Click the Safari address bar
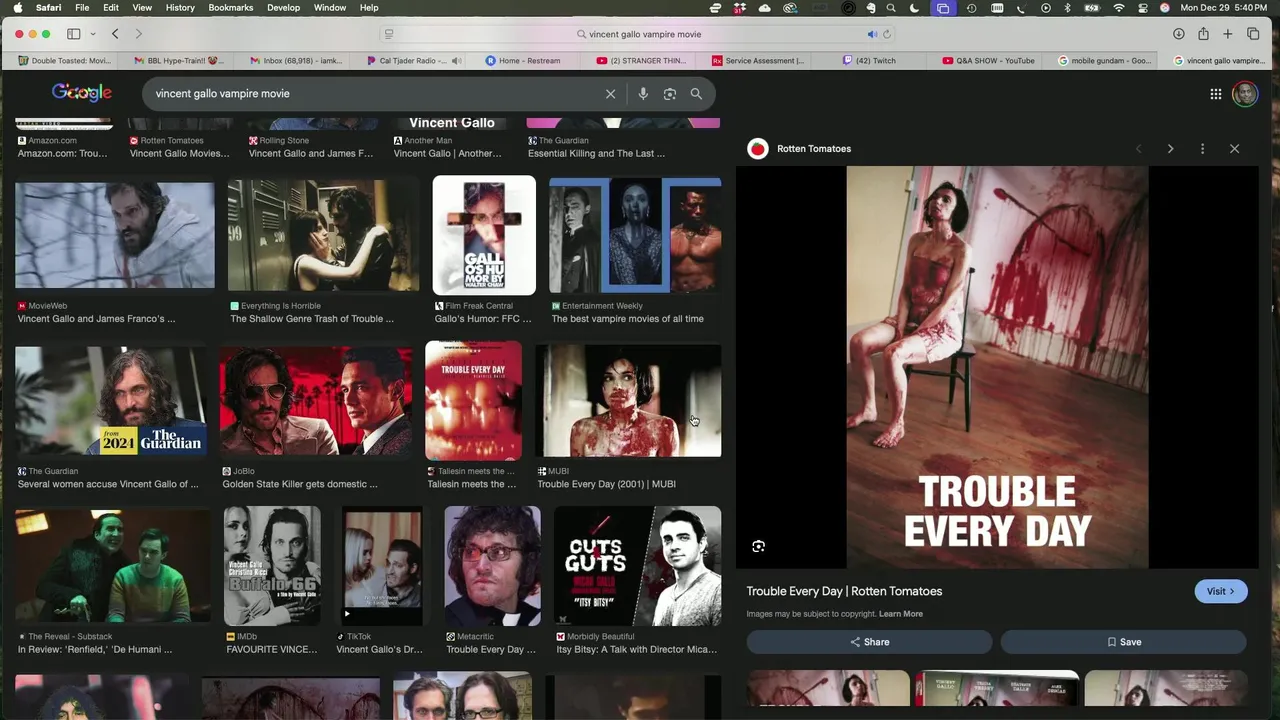 (x=640, y=34)
